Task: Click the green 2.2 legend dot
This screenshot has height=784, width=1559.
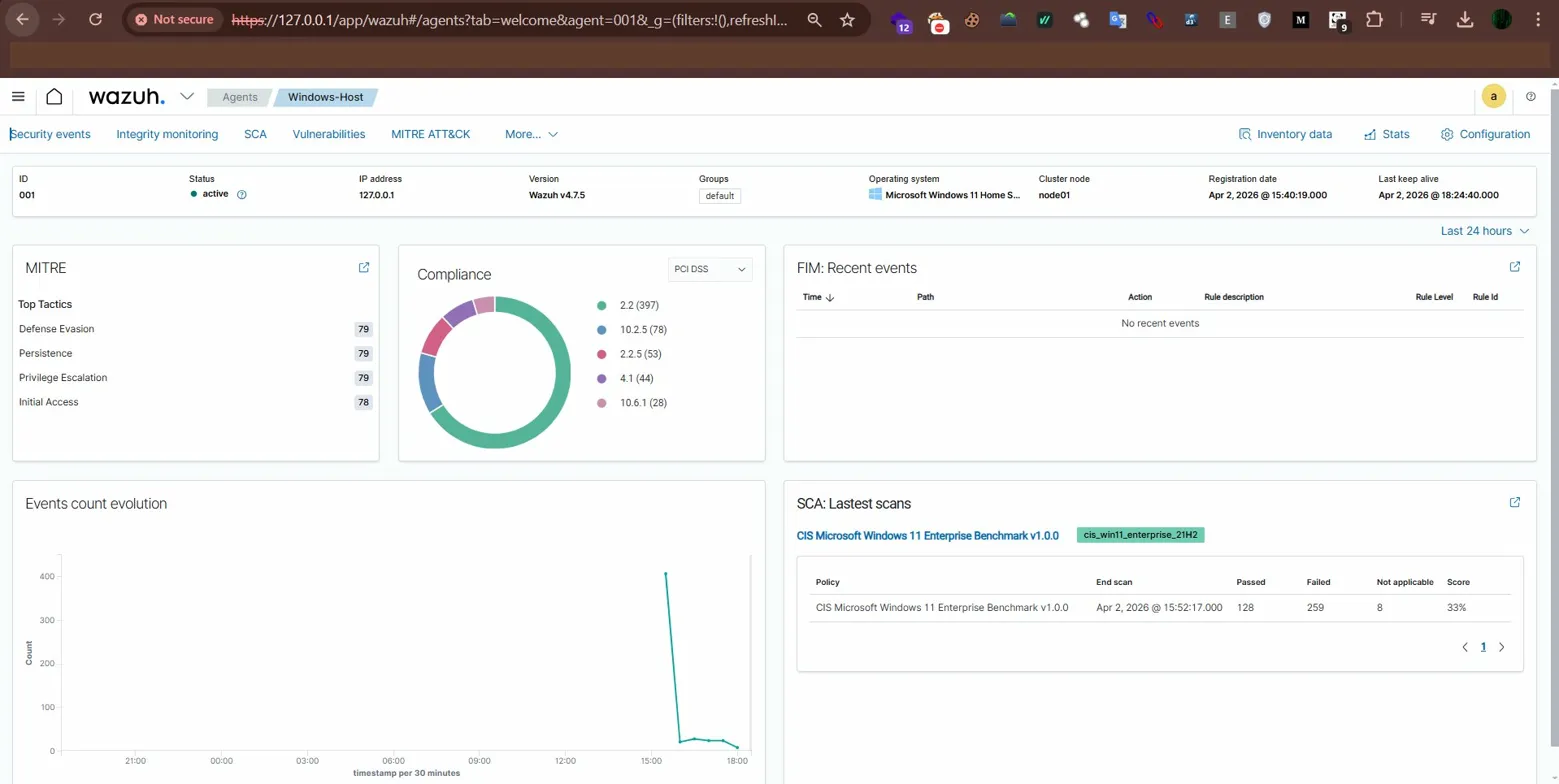Action: point(600,305)
